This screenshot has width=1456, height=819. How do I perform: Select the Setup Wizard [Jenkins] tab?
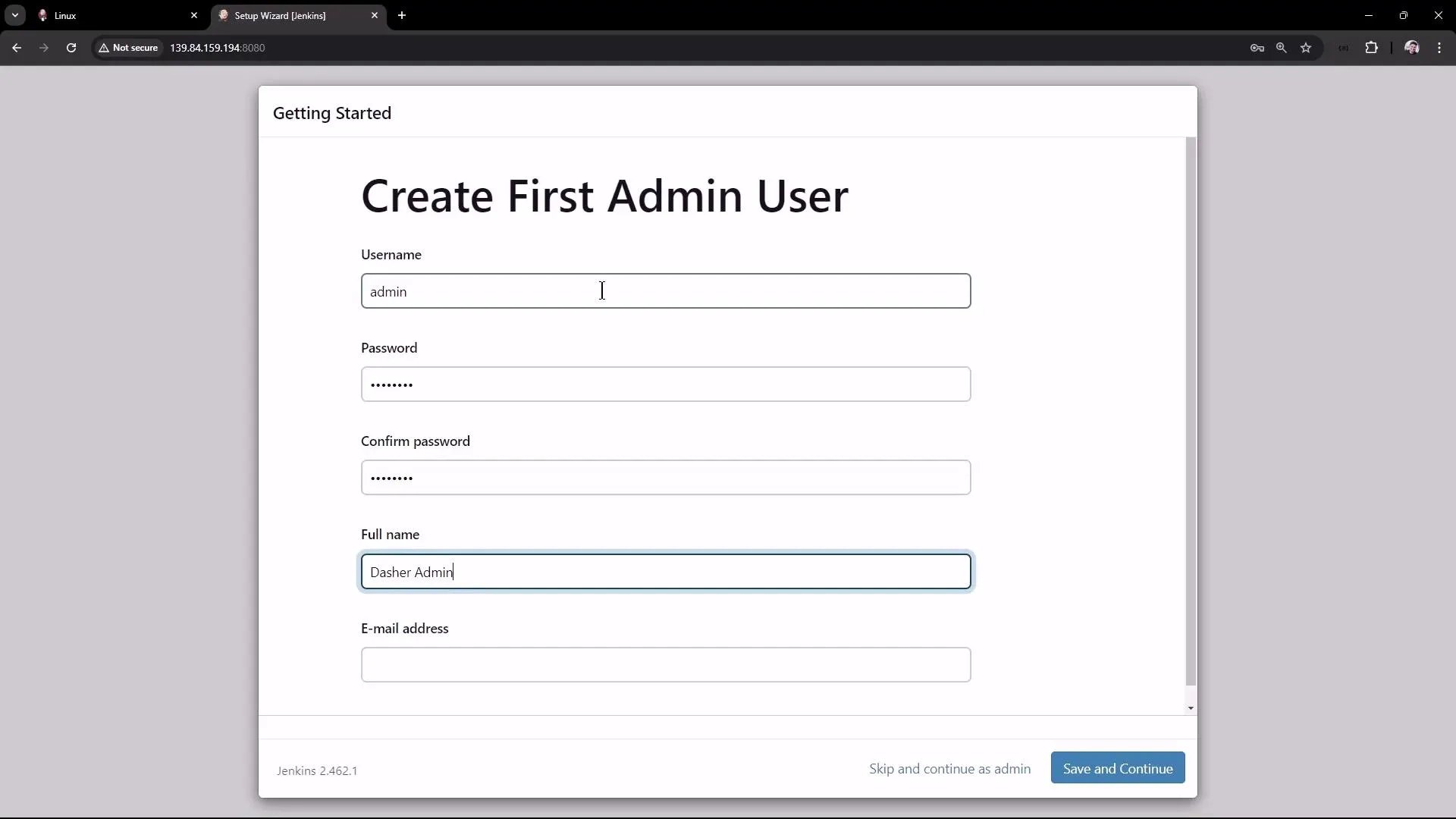[x=284, y=15]
